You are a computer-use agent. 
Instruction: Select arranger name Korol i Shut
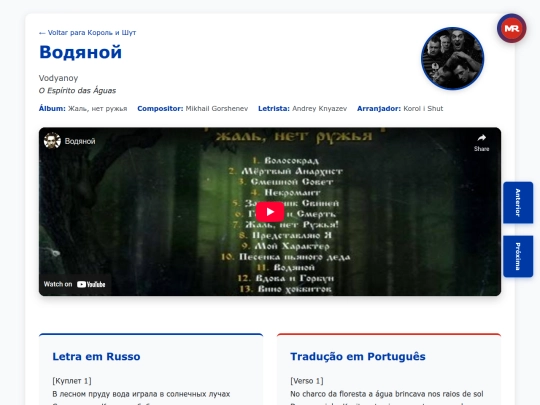[x=423, y=109]
